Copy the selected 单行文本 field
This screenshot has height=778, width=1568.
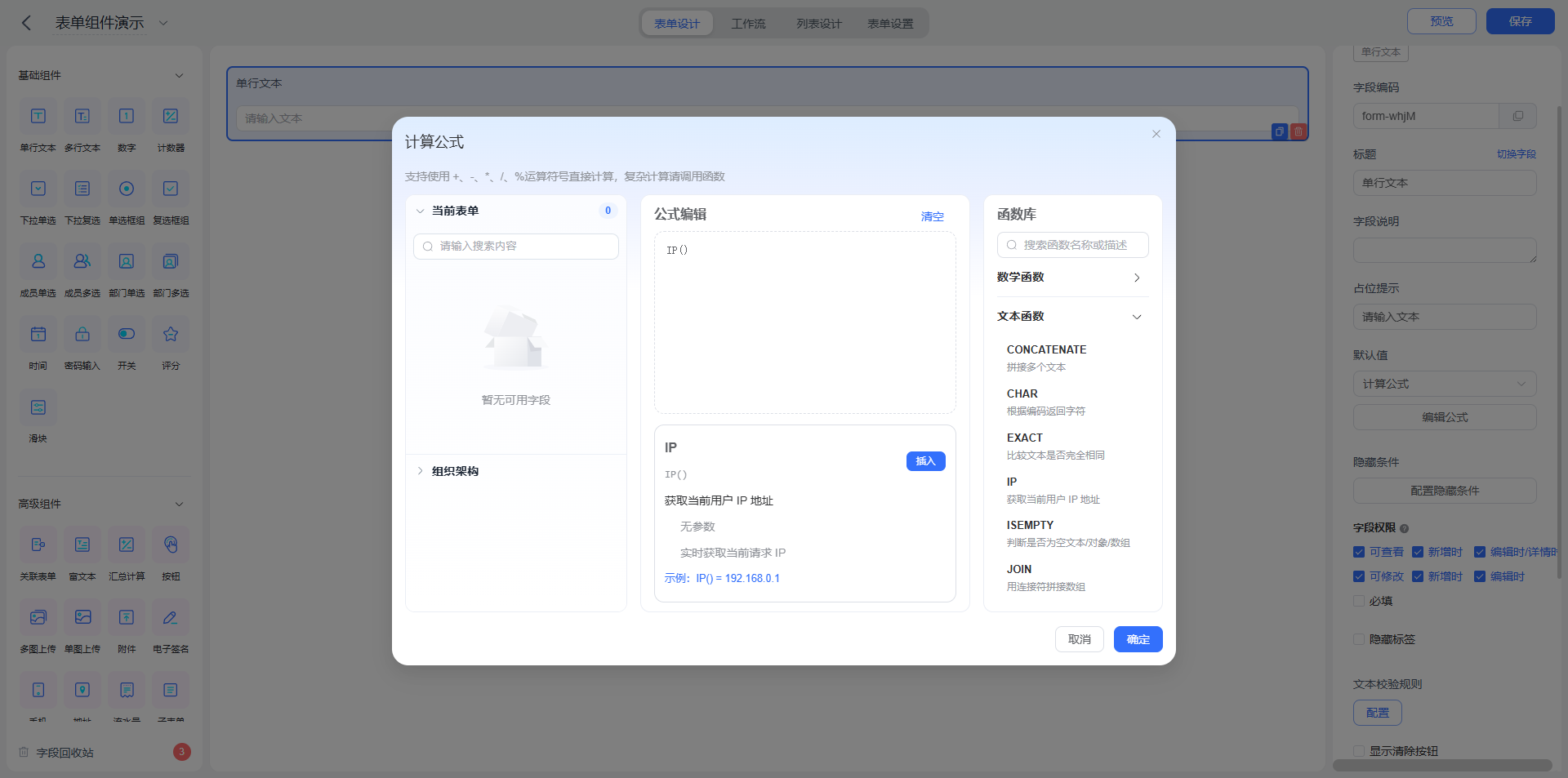pyautogui.click(x=1280, y=131)
